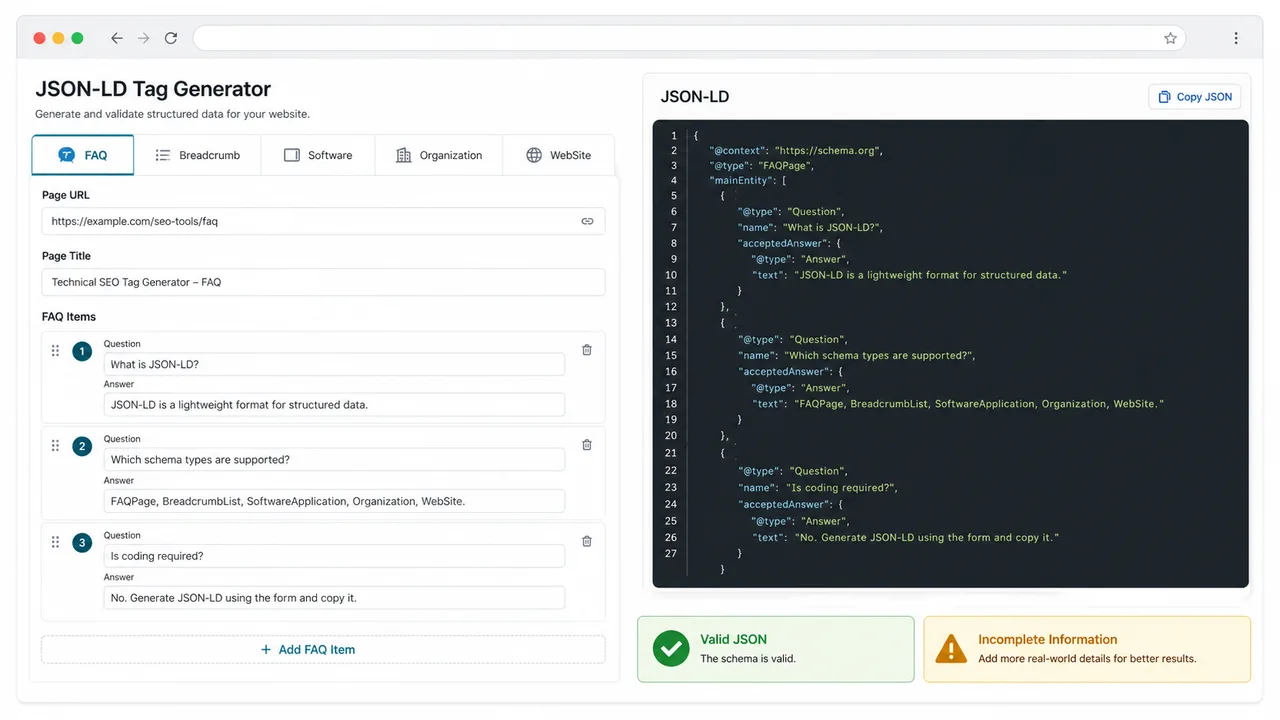Click the 'FAQ Items' section label

click(69, 317)
